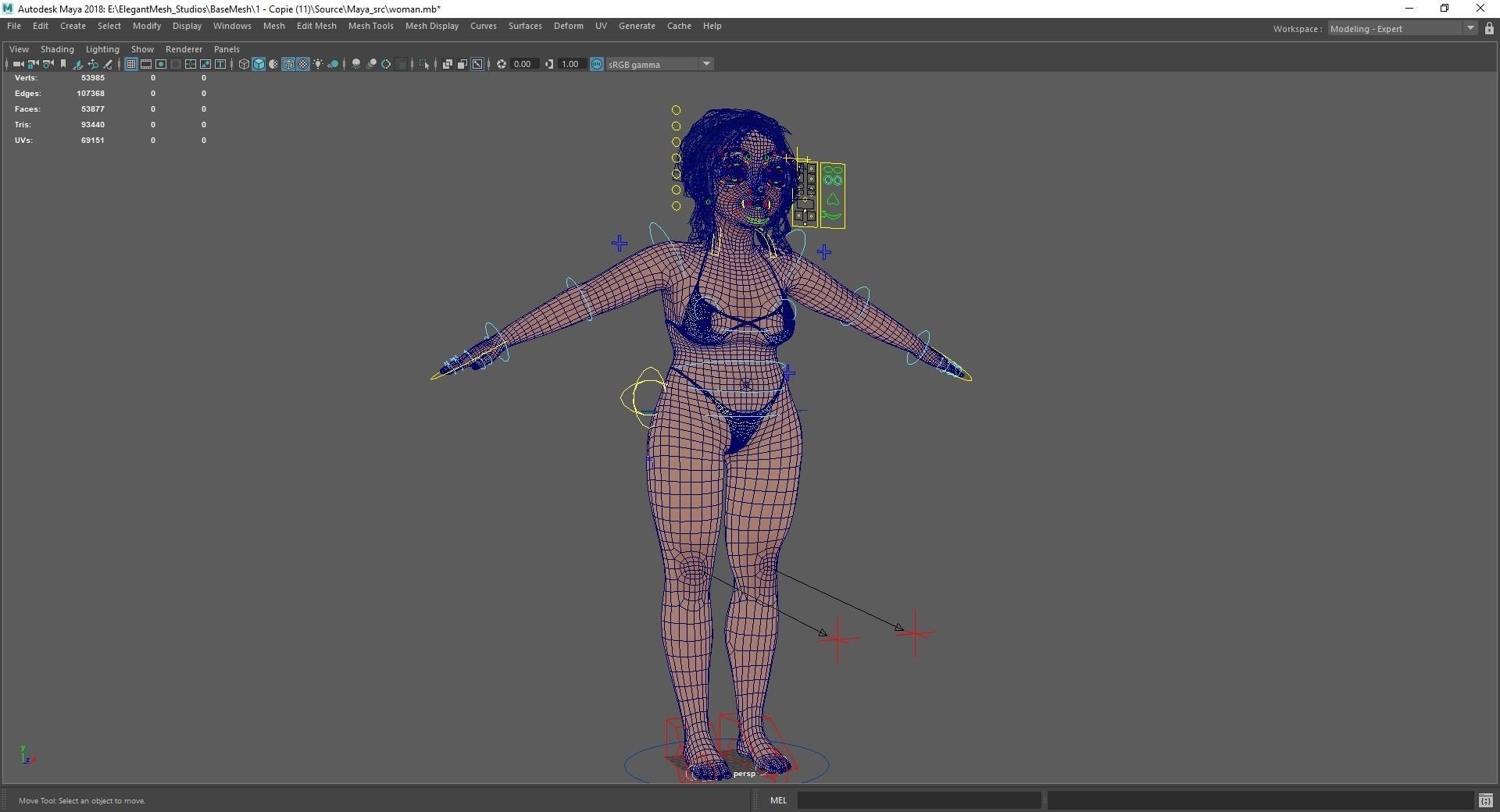
Task: Click the Field Chart icon
Action: [191, 64]
